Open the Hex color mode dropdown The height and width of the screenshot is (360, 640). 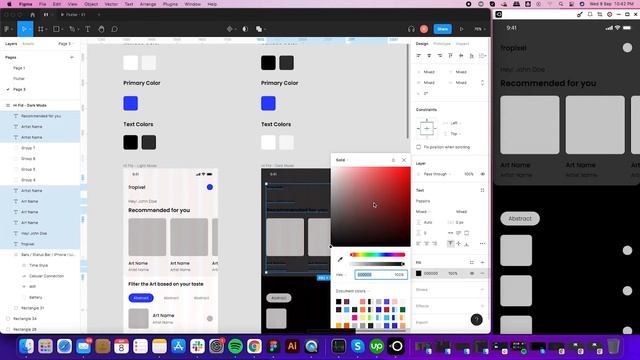[x=341, y=275]
